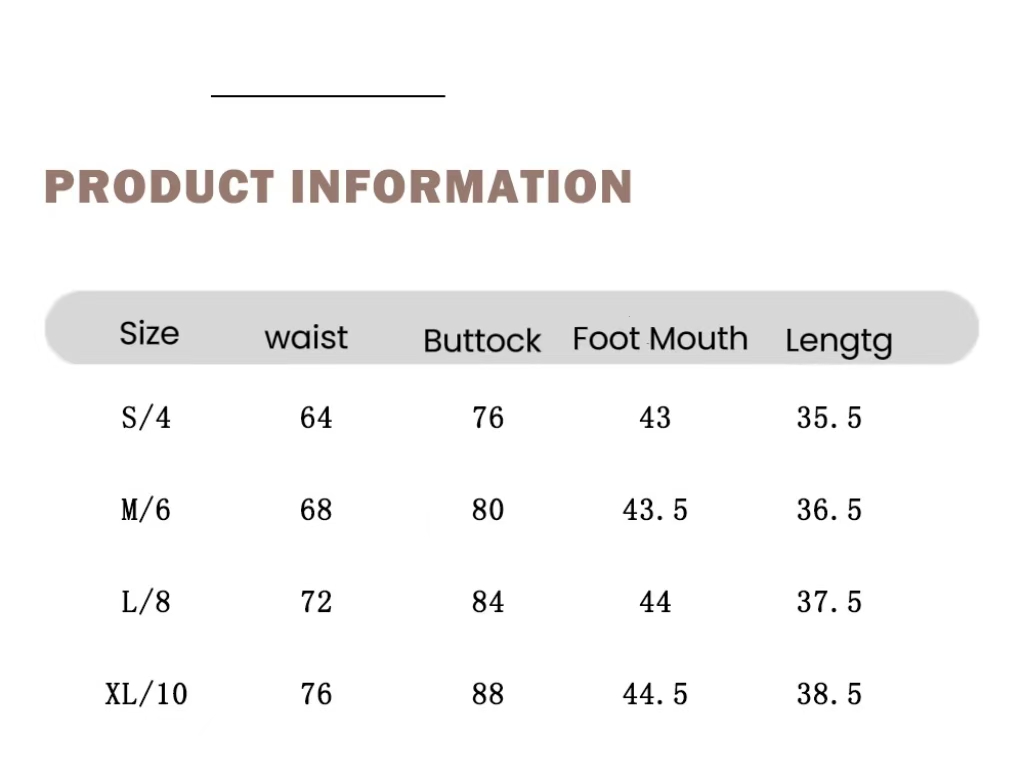Viewport: 1024px width, 780px height.
Task: Select length value 37.5
Action: pos(829,602)
